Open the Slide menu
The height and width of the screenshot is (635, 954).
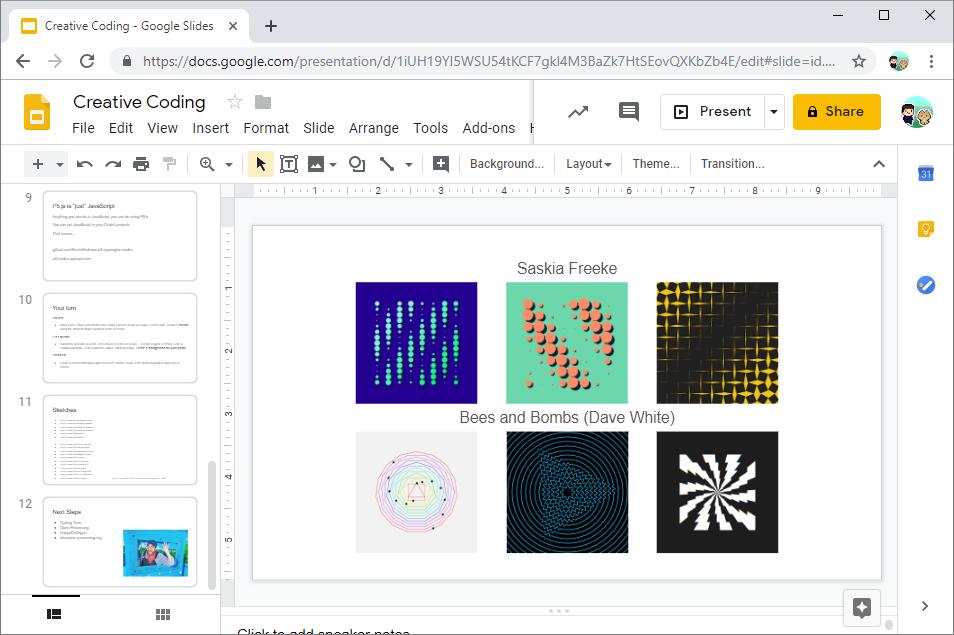pyautogui.click(x=319, y=128)
